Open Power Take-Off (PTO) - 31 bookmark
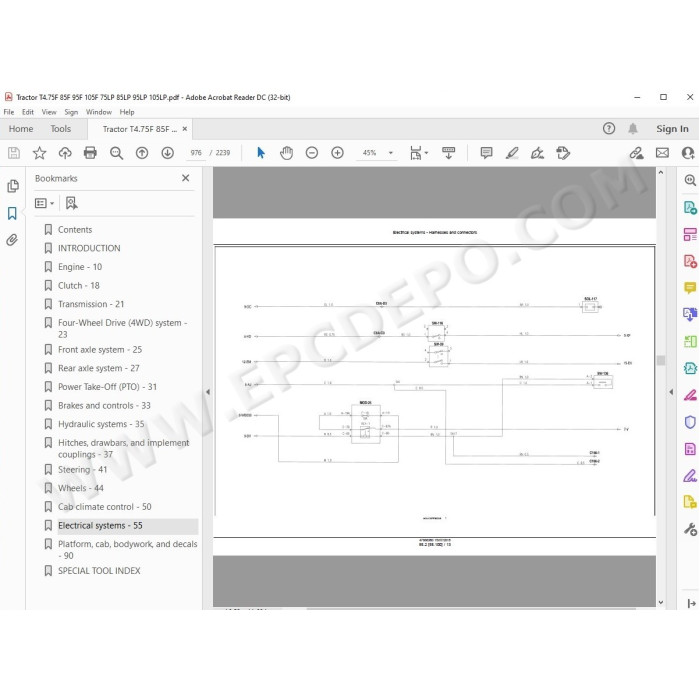700x700 pixels. coord(107,387)
